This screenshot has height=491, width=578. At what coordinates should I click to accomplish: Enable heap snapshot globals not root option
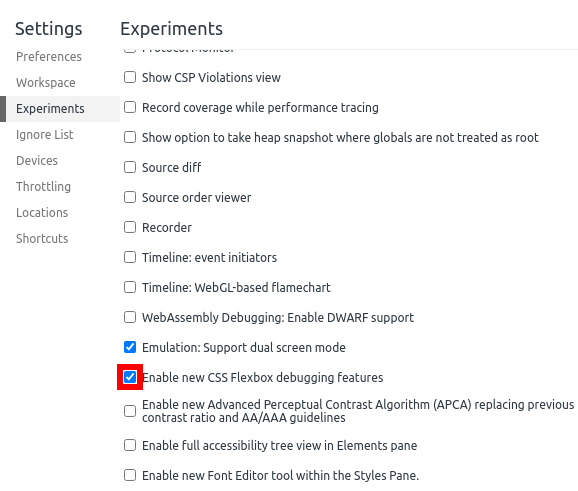click(130, 137)
